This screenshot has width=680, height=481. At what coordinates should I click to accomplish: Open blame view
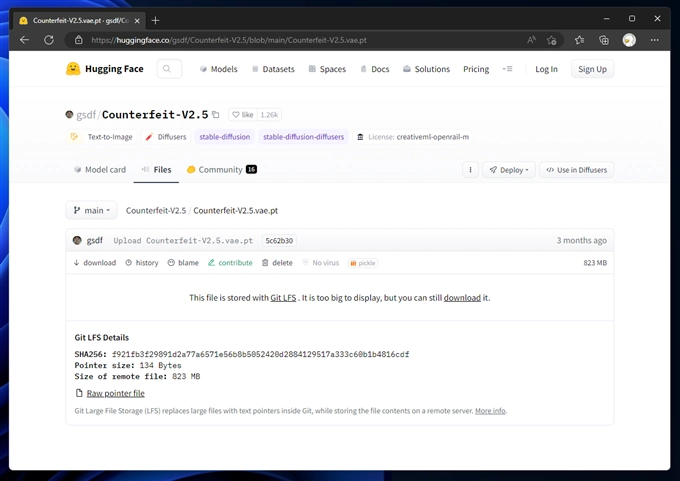[183, 263]
